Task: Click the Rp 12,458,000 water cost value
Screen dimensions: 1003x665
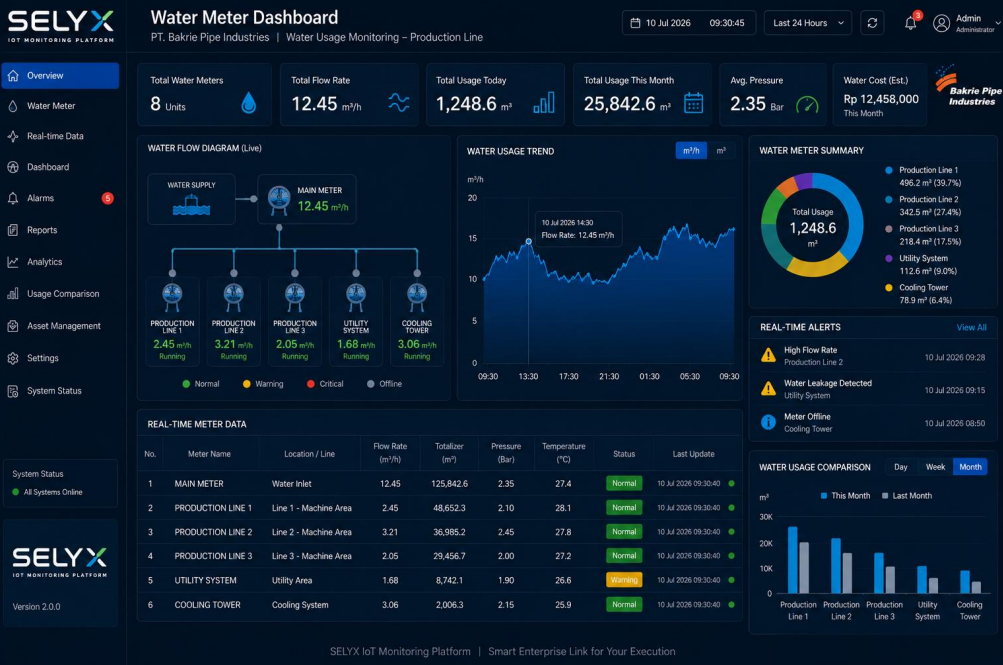Action: click(881, 99)
